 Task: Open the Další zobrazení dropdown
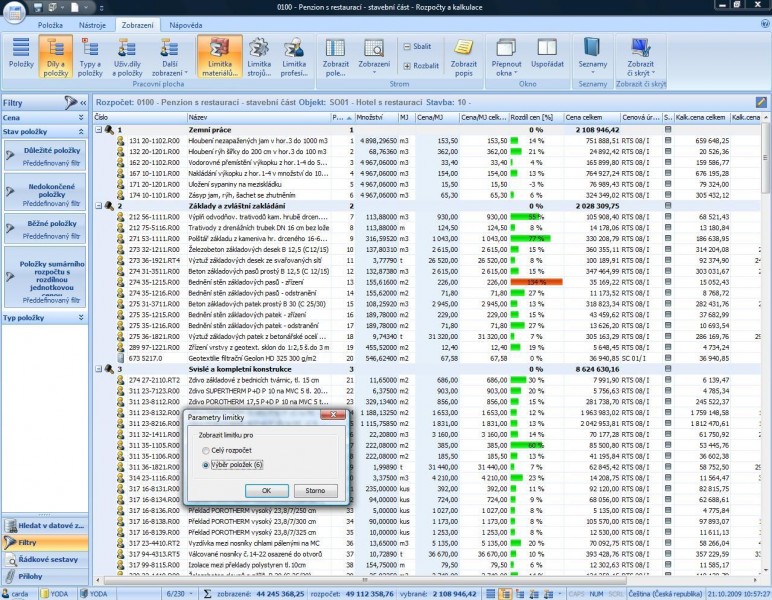(x=166, y=56)
